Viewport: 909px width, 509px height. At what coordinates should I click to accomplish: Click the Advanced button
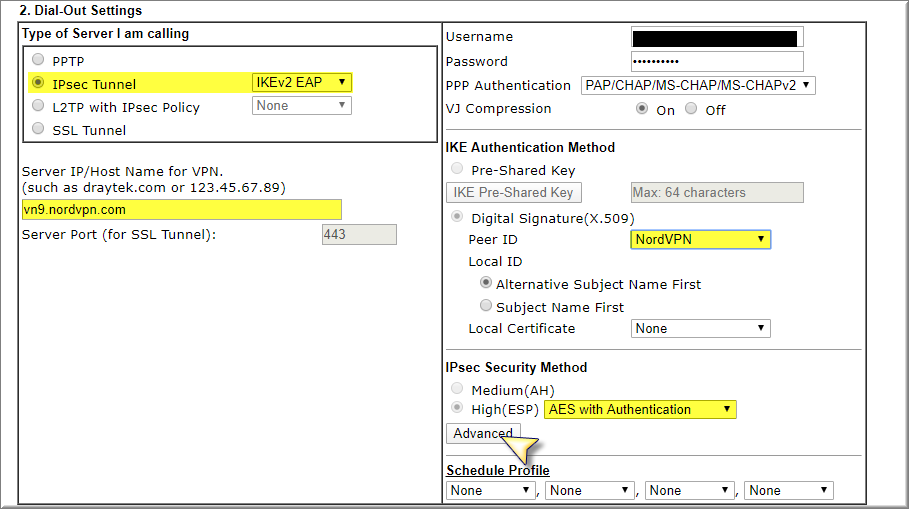483,434
